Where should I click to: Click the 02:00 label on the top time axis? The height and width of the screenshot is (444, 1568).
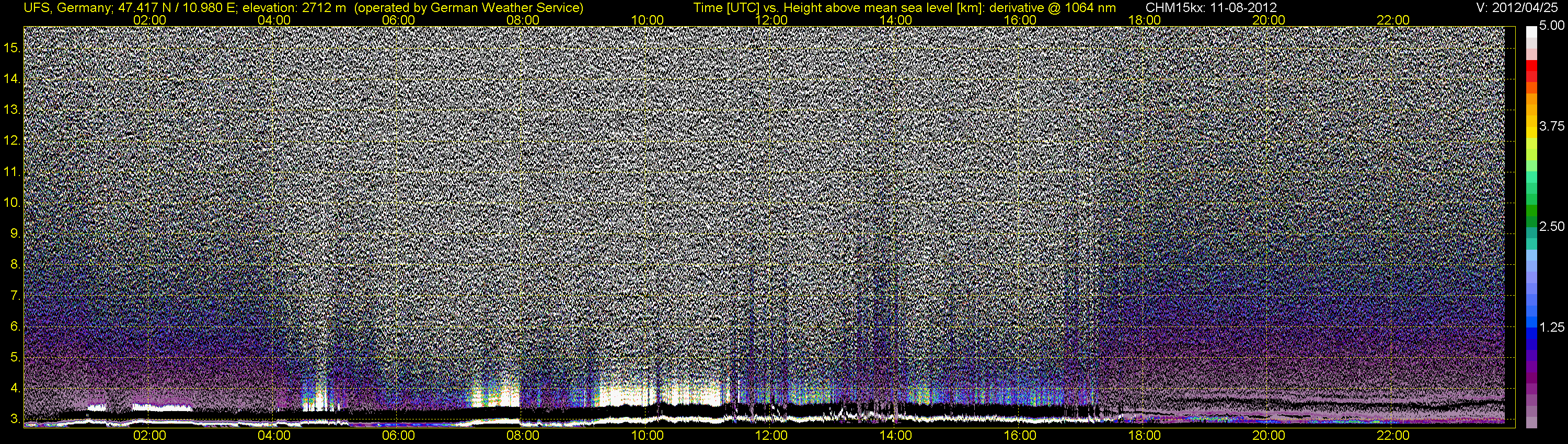click(149, 20)
